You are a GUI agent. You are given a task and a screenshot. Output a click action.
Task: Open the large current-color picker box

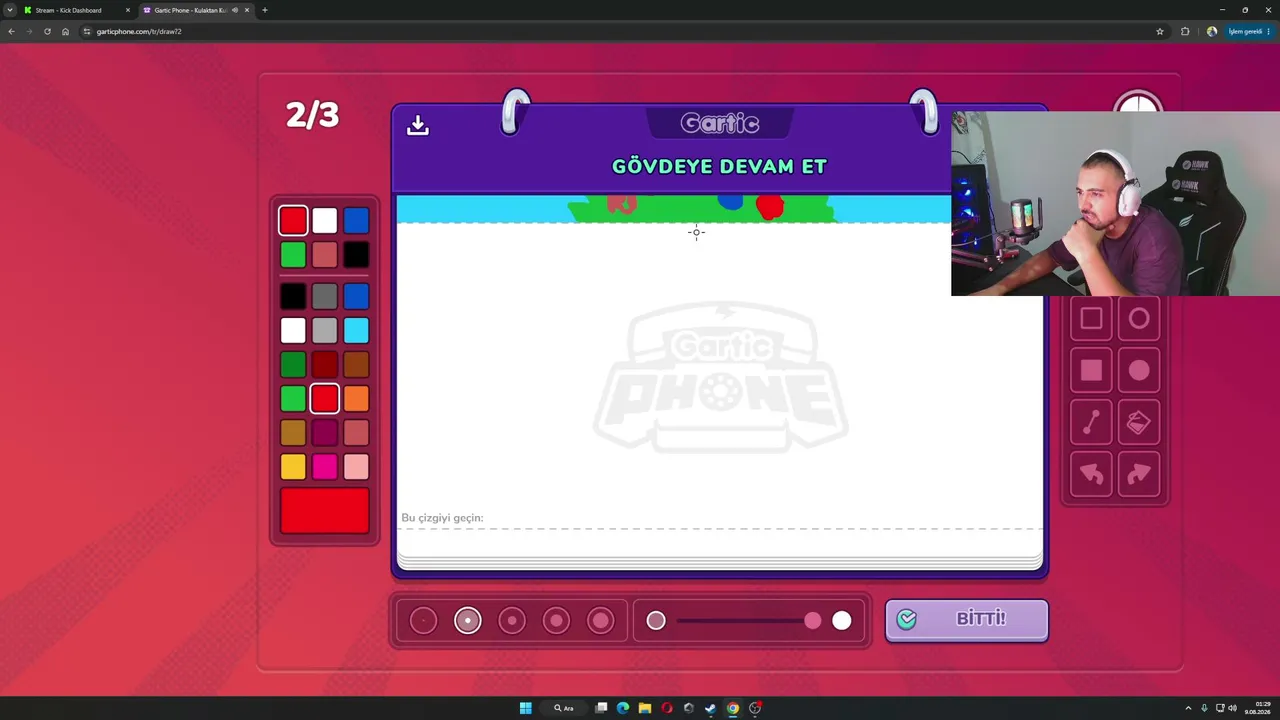[x=324, y=511]
